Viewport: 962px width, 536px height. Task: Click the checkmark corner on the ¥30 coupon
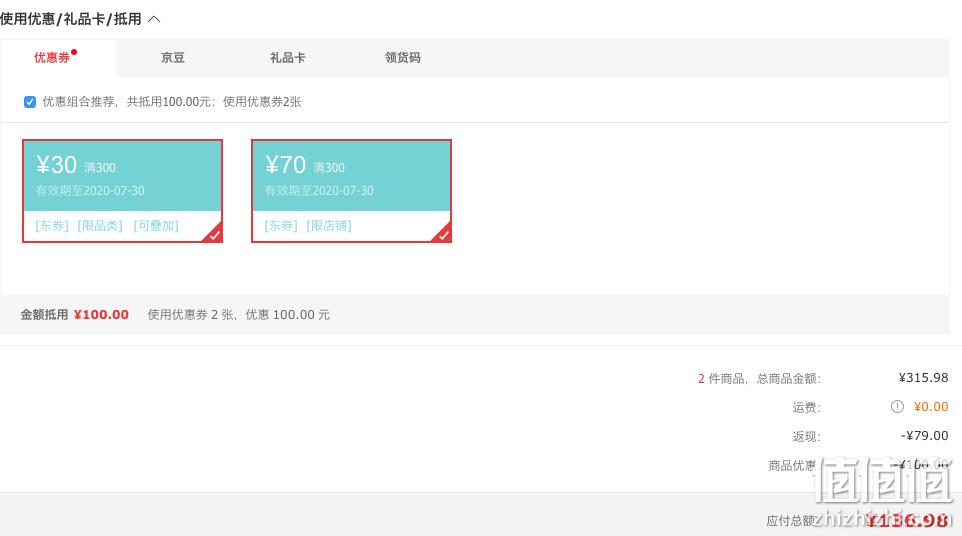pyautogui.click(x=214, y=234)
